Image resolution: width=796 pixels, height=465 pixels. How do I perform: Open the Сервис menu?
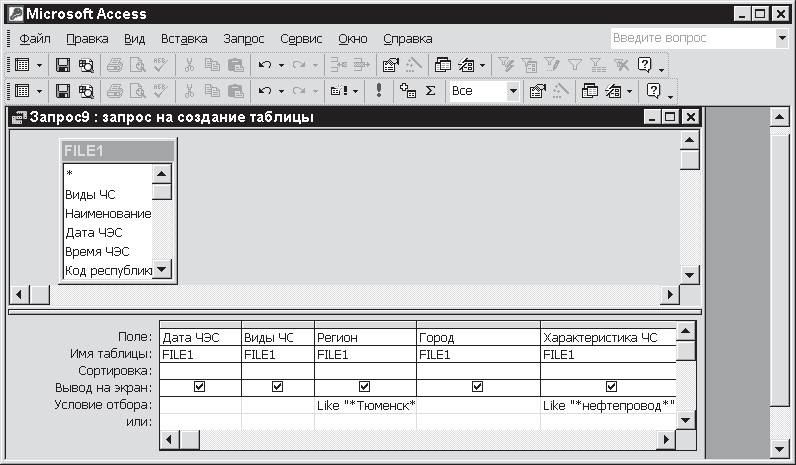pos(301,39)
